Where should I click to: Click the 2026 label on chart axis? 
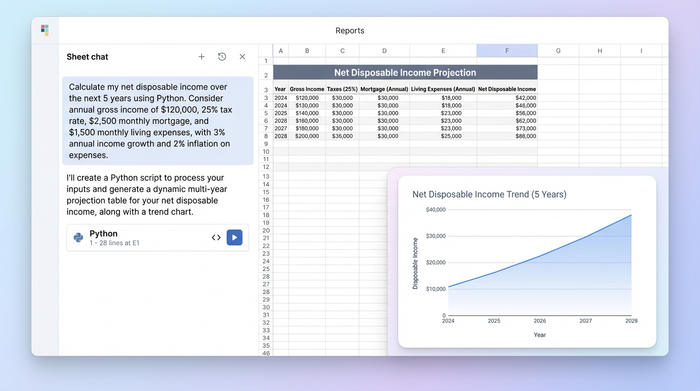(540, 320)
